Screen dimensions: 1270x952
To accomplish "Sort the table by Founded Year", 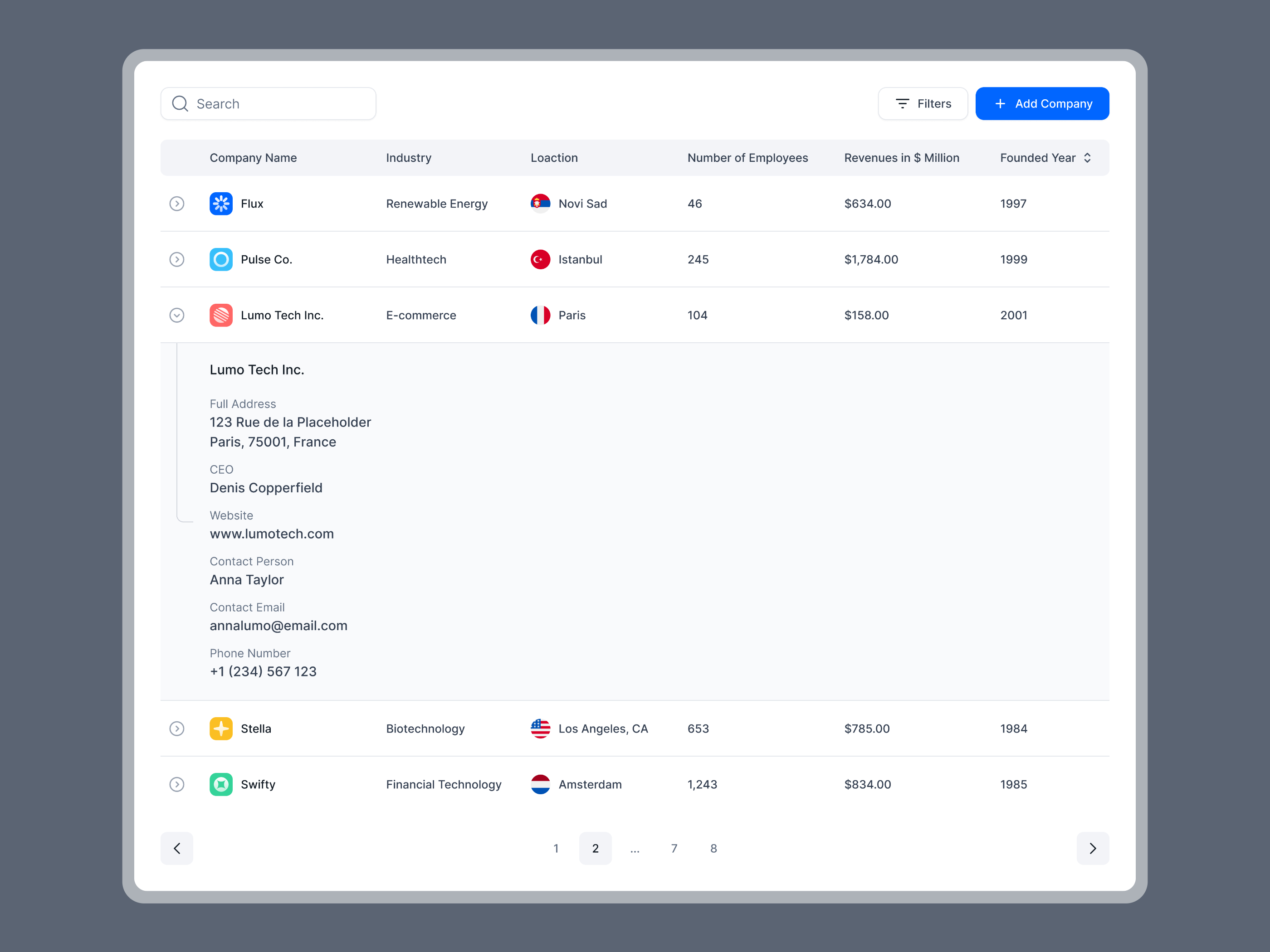I will pyautogui.click(x=1087, y=157).
